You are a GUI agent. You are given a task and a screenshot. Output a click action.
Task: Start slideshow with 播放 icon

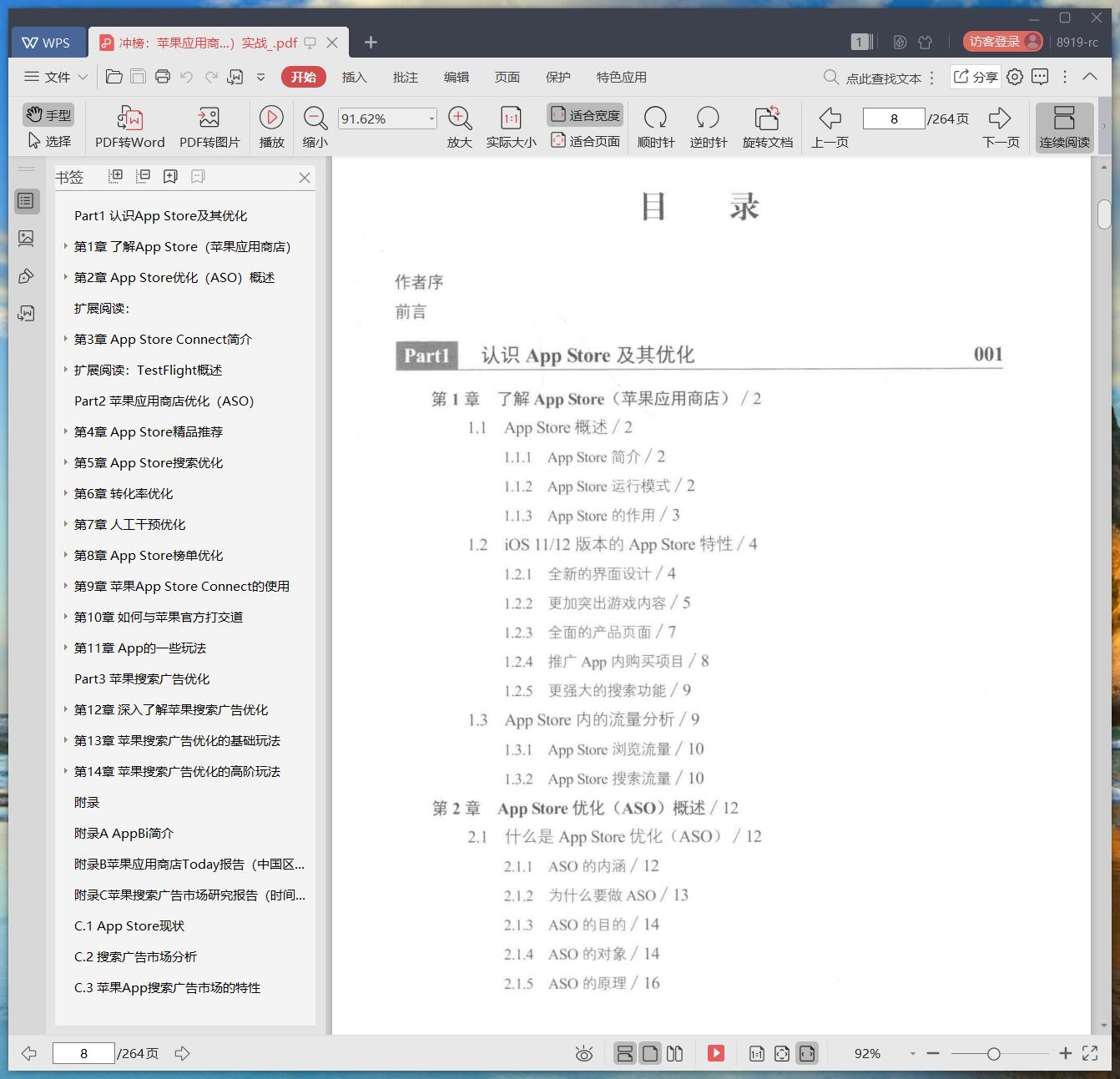(x=271, y=118)
